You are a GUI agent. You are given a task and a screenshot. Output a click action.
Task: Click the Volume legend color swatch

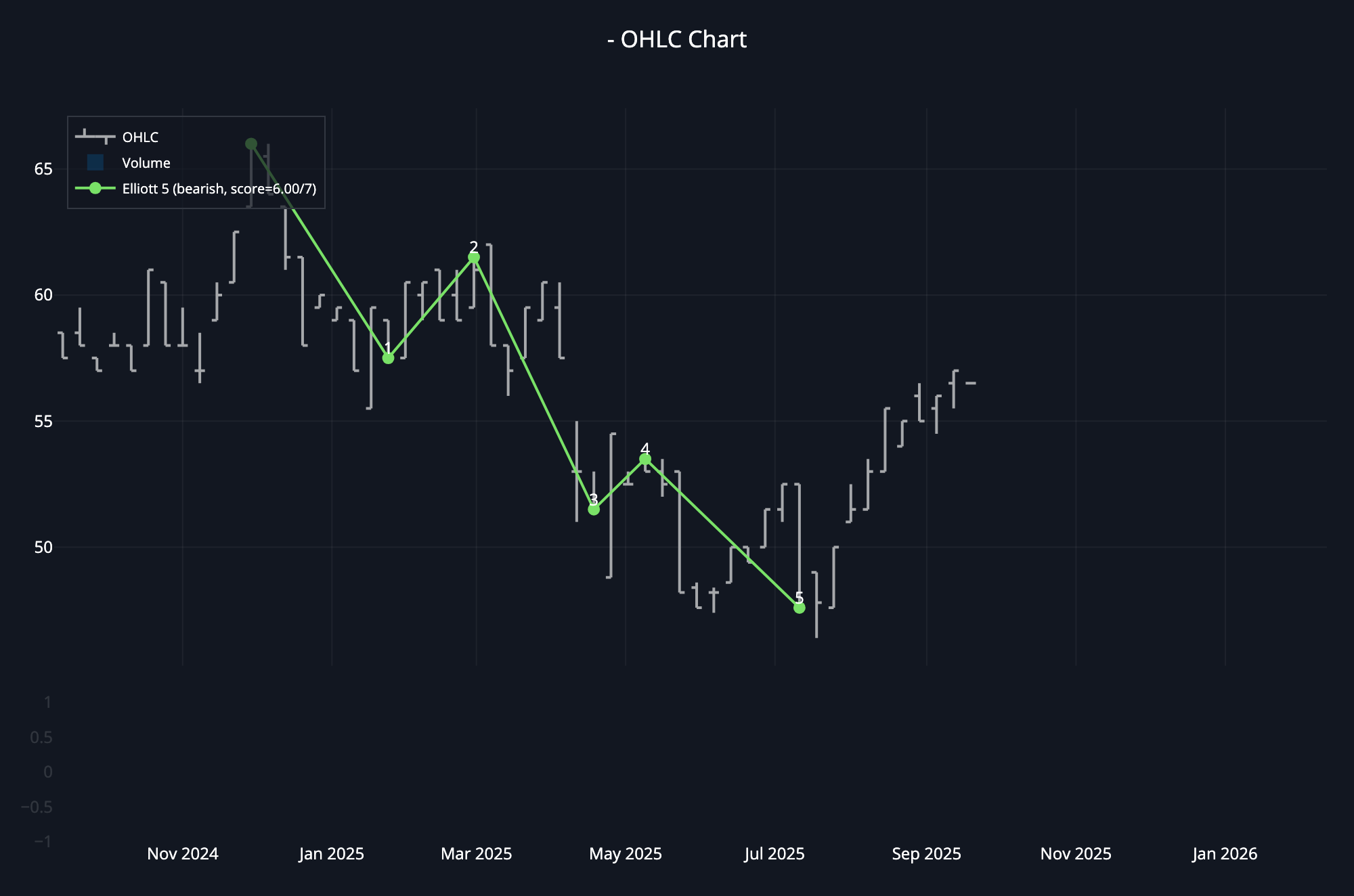click(x=95, y=162)
